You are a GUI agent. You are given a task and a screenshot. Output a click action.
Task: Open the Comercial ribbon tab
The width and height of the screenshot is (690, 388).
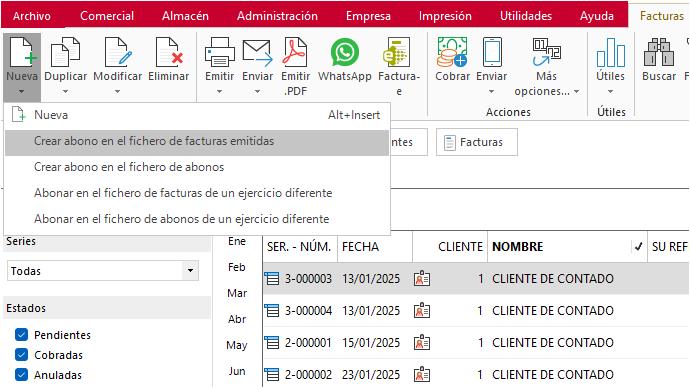coord(107,16)
